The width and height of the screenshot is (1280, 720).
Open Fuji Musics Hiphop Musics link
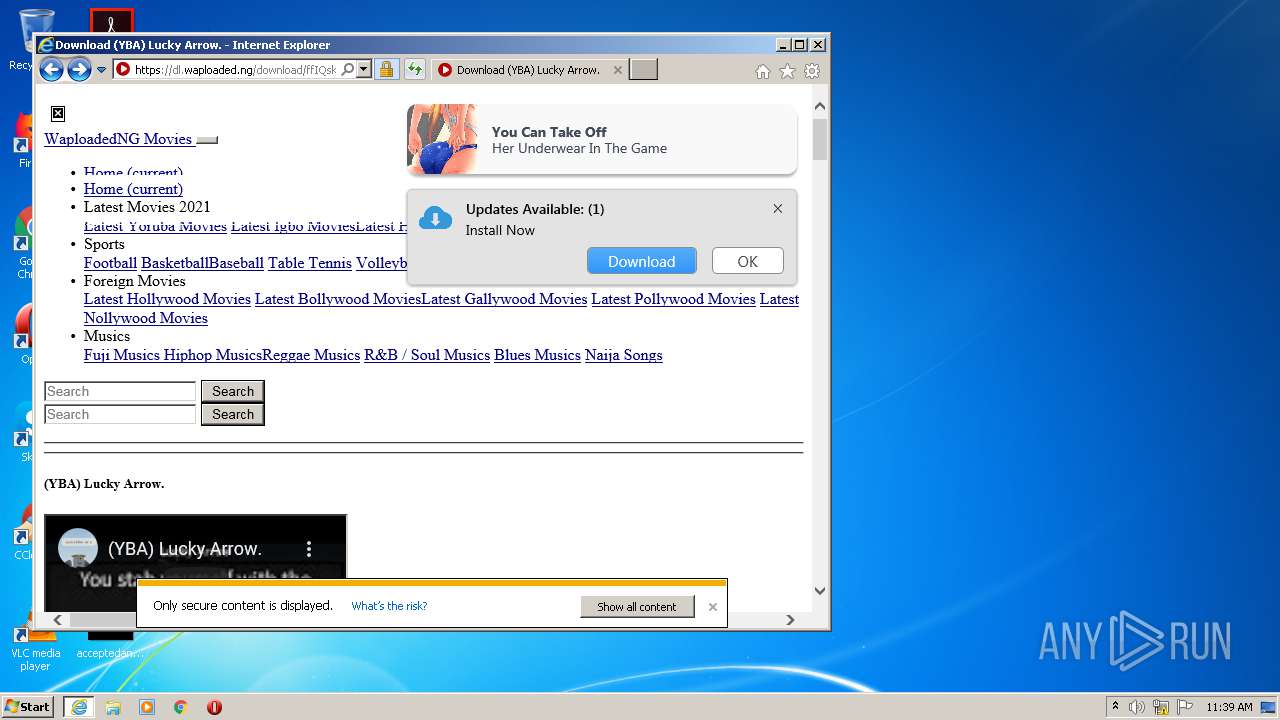[x=173, y=355]
